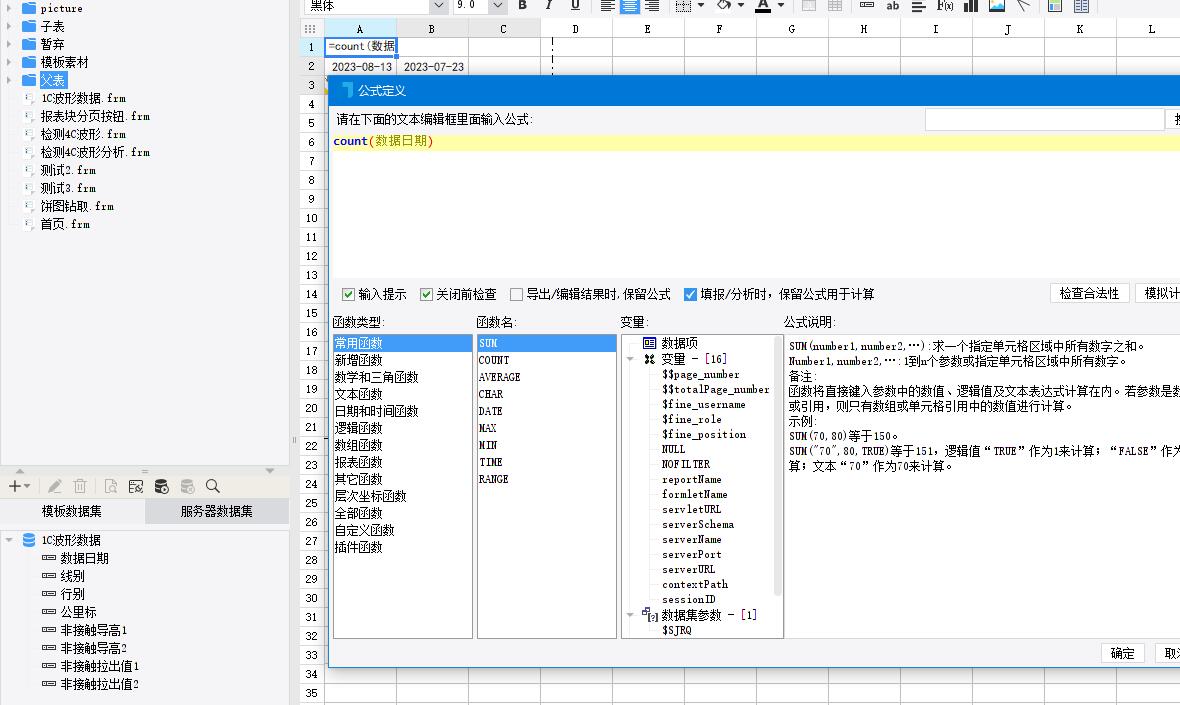Click the cell border style icon
Image resolution: width=1180 pixels, height=705 pixels.
tap(683, 6)
